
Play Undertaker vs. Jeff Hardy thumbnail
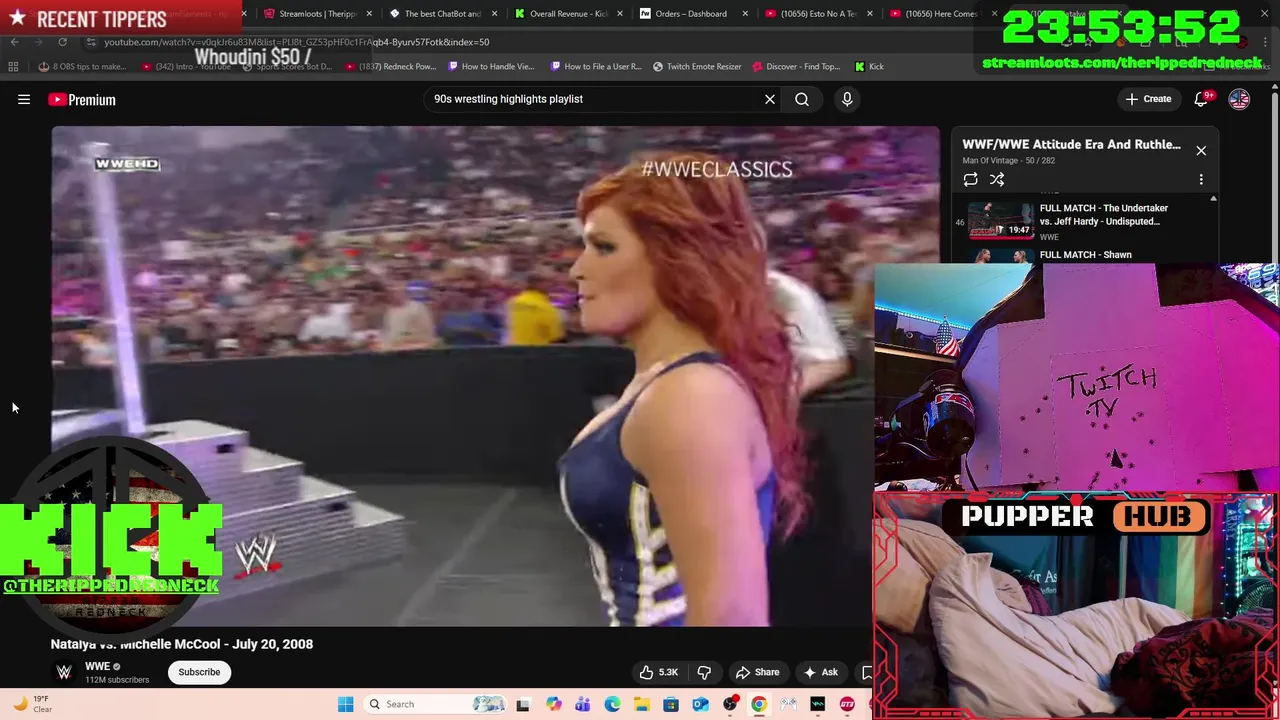1001,220
